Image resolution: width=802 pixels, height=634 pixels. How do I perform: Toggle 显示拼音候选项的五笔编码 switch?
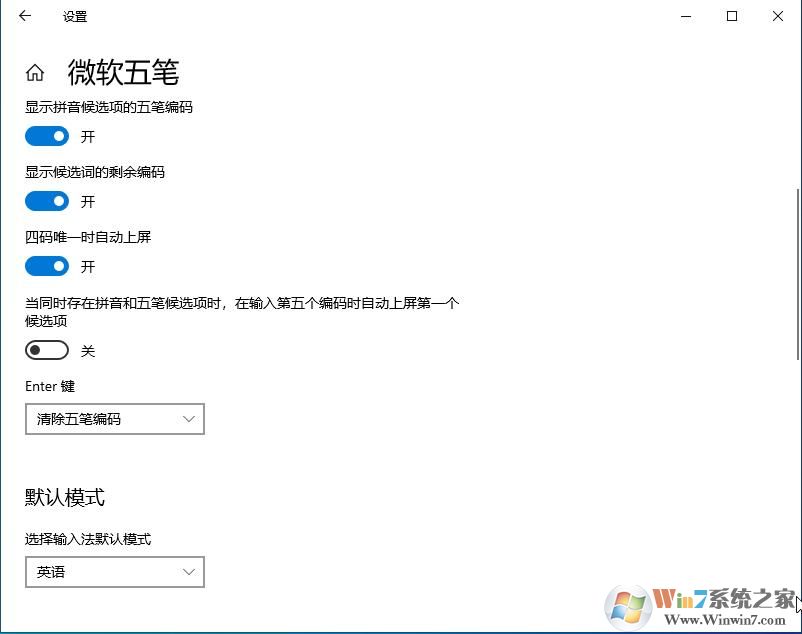47,137
